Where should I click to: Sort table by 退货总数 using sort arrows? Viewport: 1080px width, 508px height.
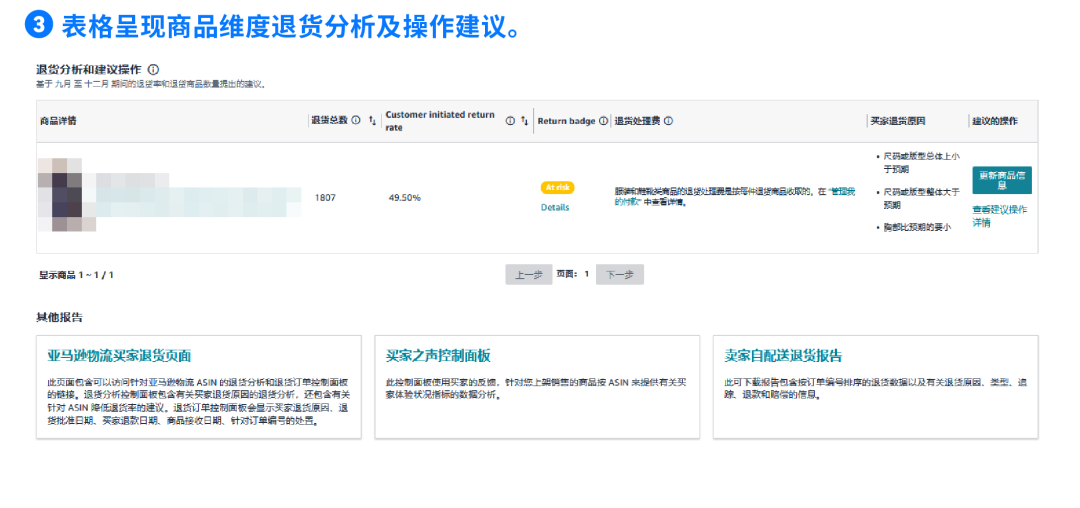point(372,121)
